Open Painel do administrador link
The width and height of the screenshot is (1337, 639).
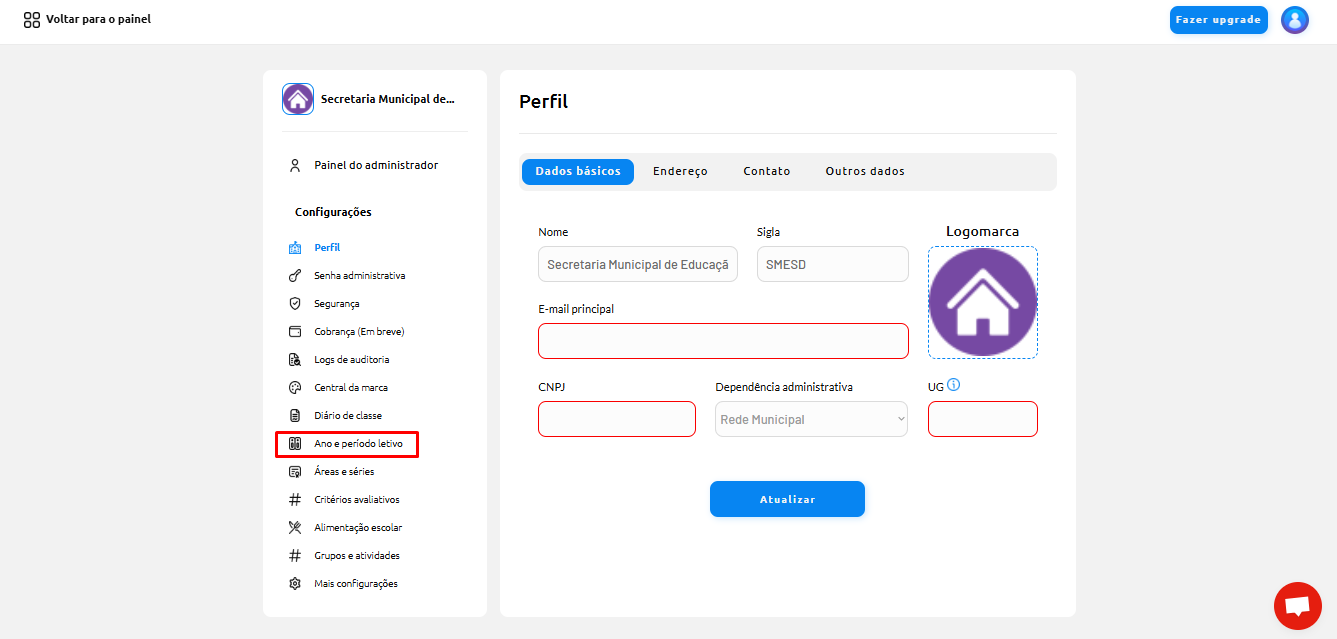click(x=376, y=166)
